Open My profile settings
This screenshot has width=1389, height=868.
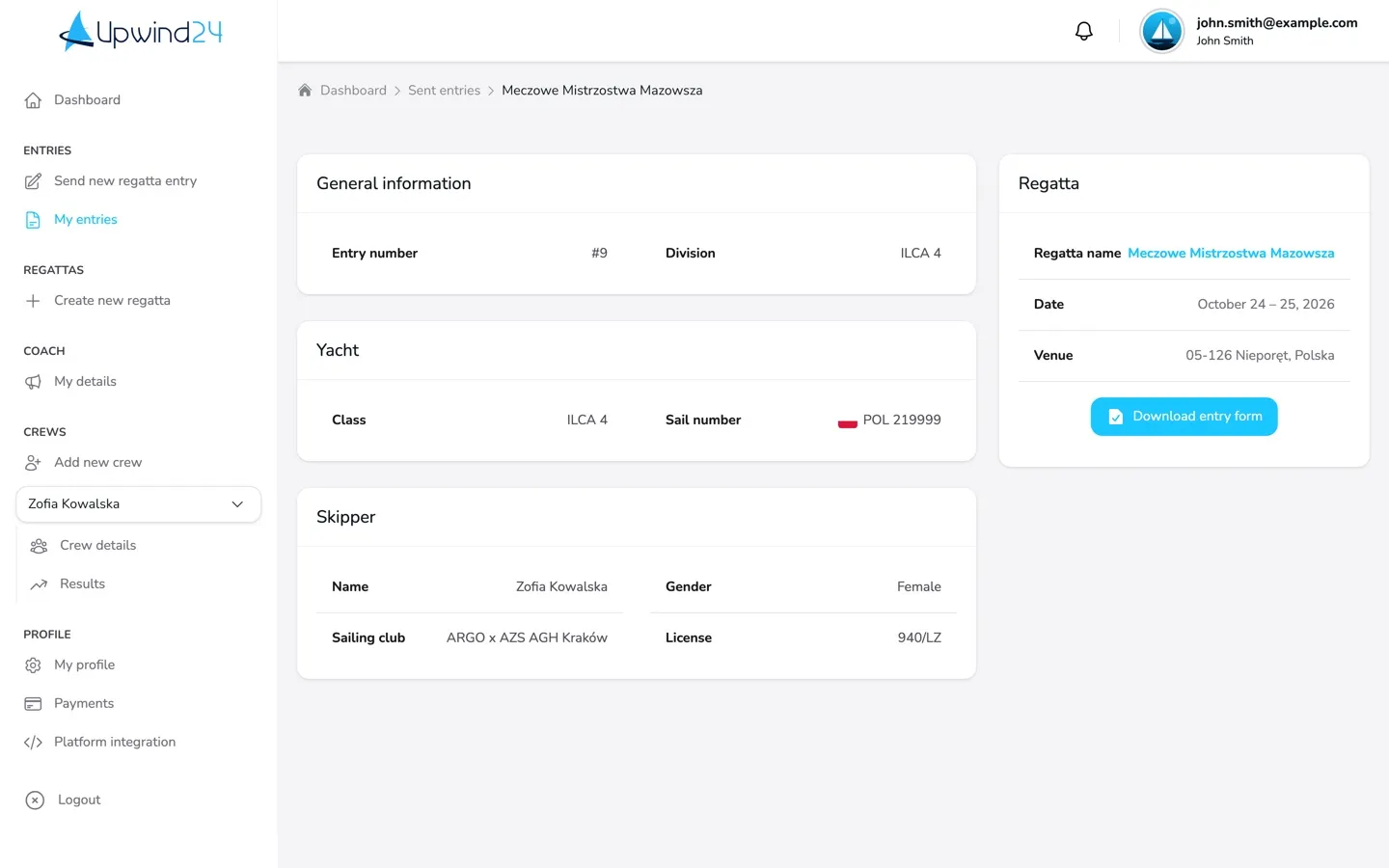tap(84, 665)
